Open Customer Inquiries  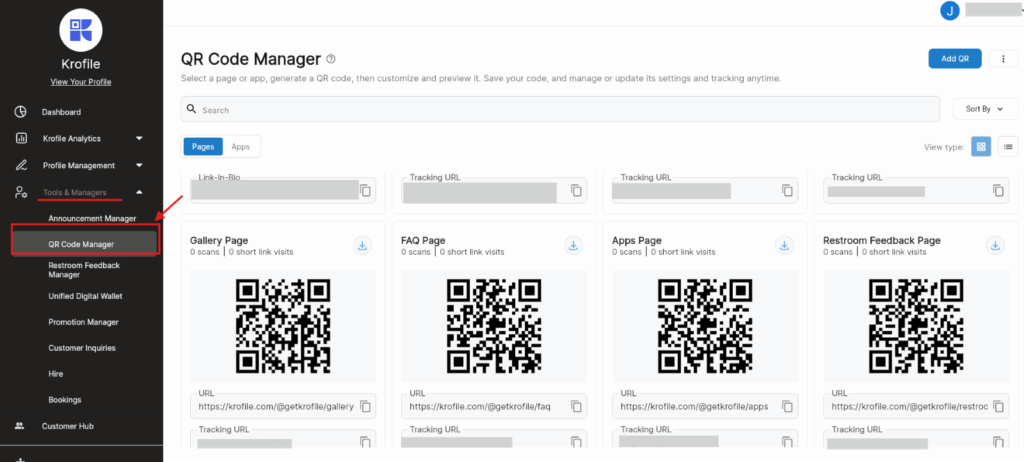click(82, 348)
